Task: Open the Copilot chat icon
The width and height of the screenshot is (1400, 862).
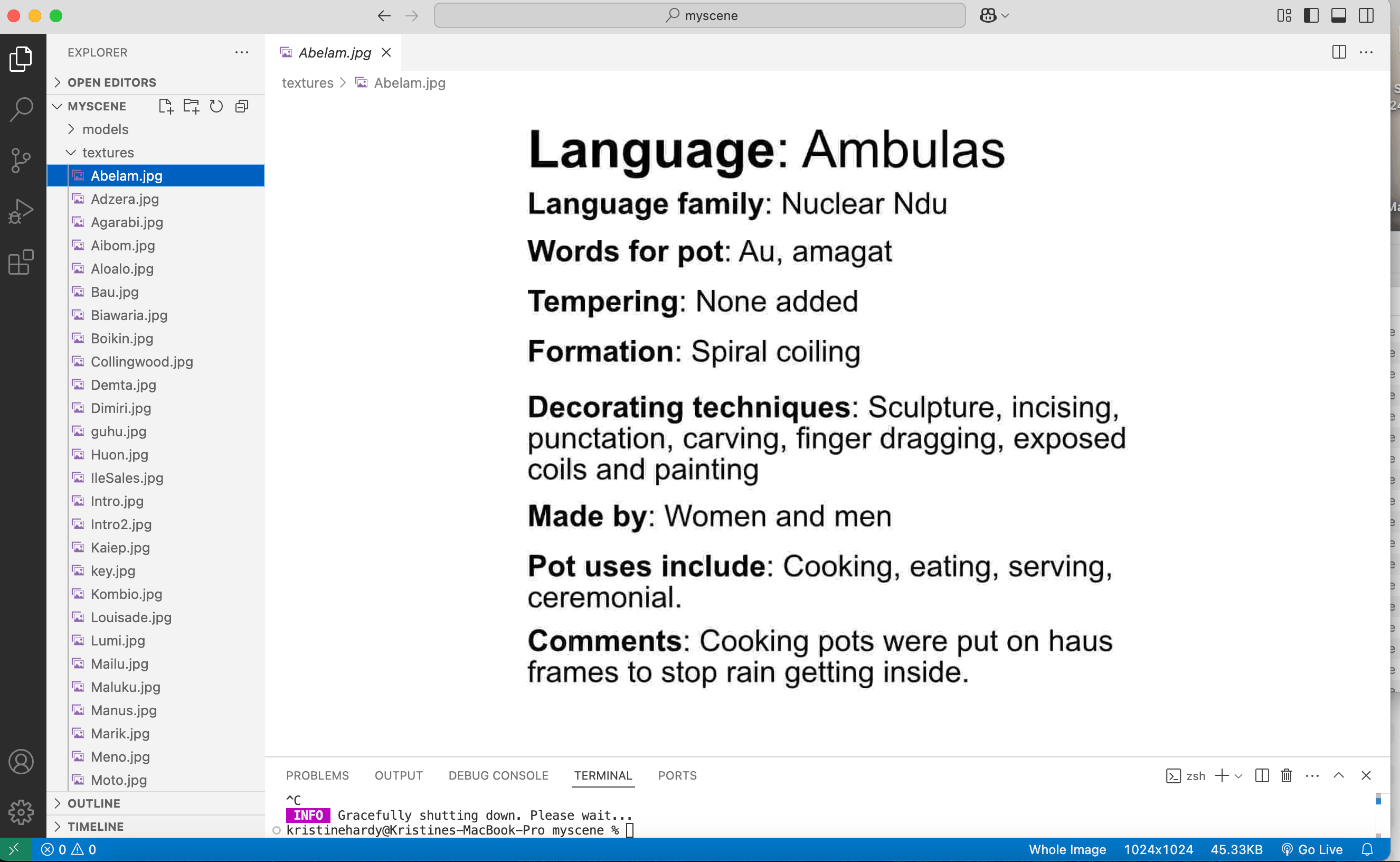Action: [x=988, y=15]
